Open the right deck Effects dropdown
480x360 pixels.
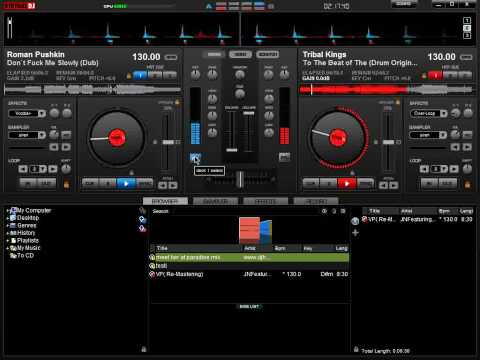[x=443, y=113]
